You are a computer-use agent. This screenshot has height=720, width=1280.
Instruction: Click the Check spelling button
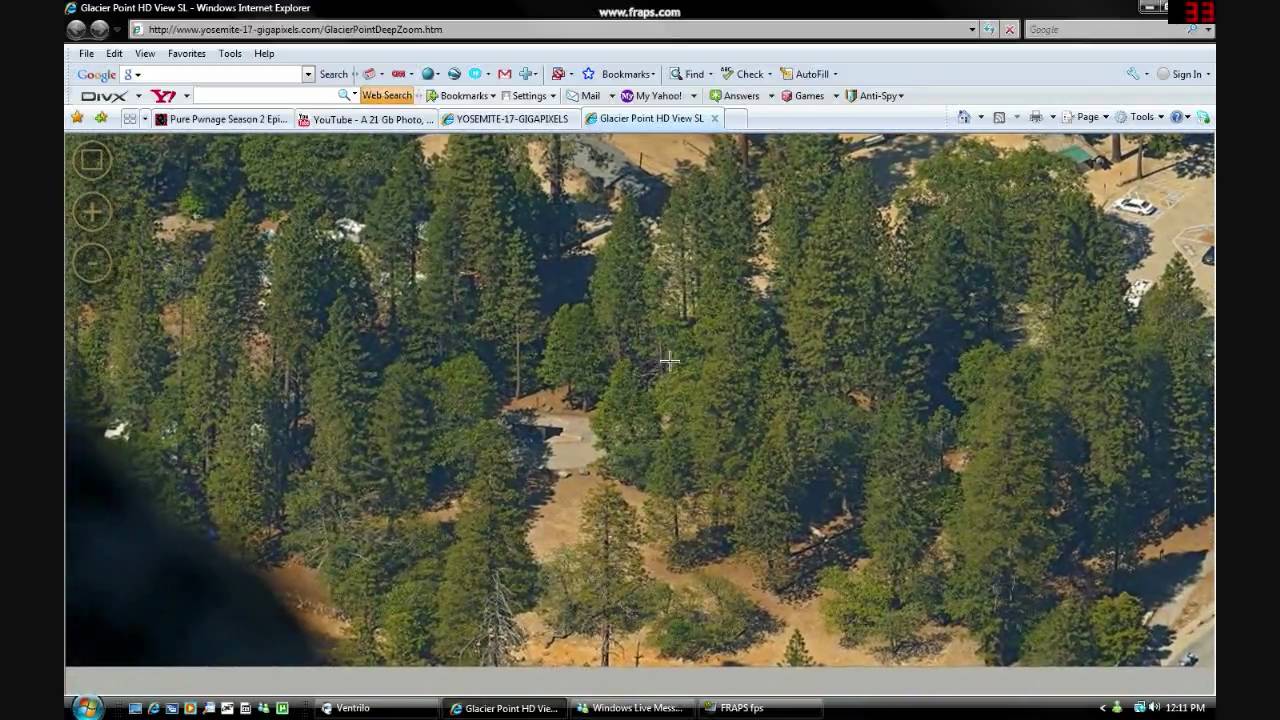743,74
